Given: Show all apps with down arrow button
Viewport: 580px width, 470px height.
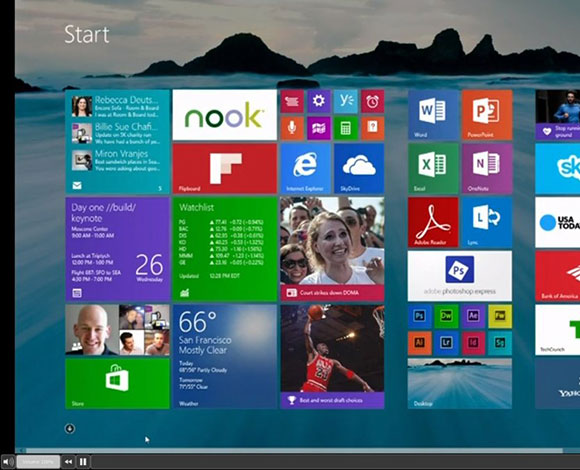Looking at the screenshot, I should tap(70, 429).
